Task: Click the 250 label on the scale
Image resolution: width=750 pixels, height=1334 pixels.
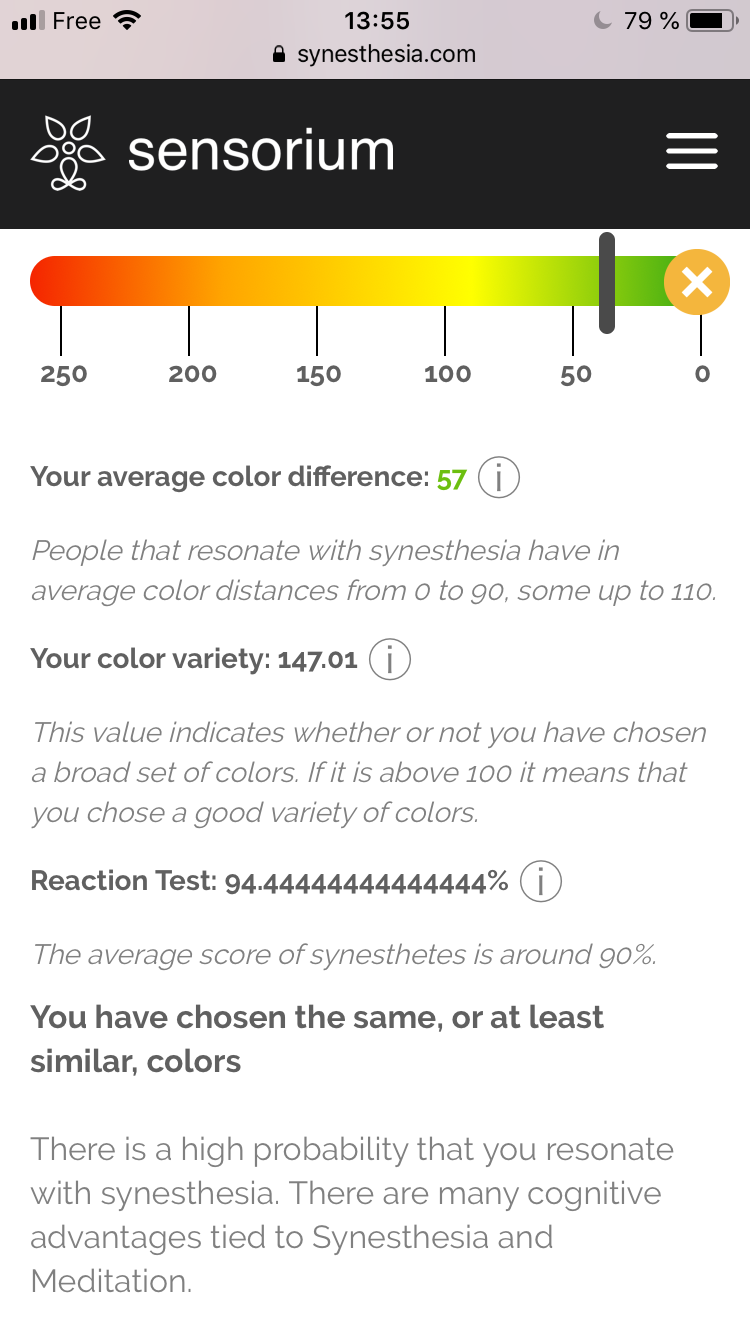Action: click(x=63, y=374)
